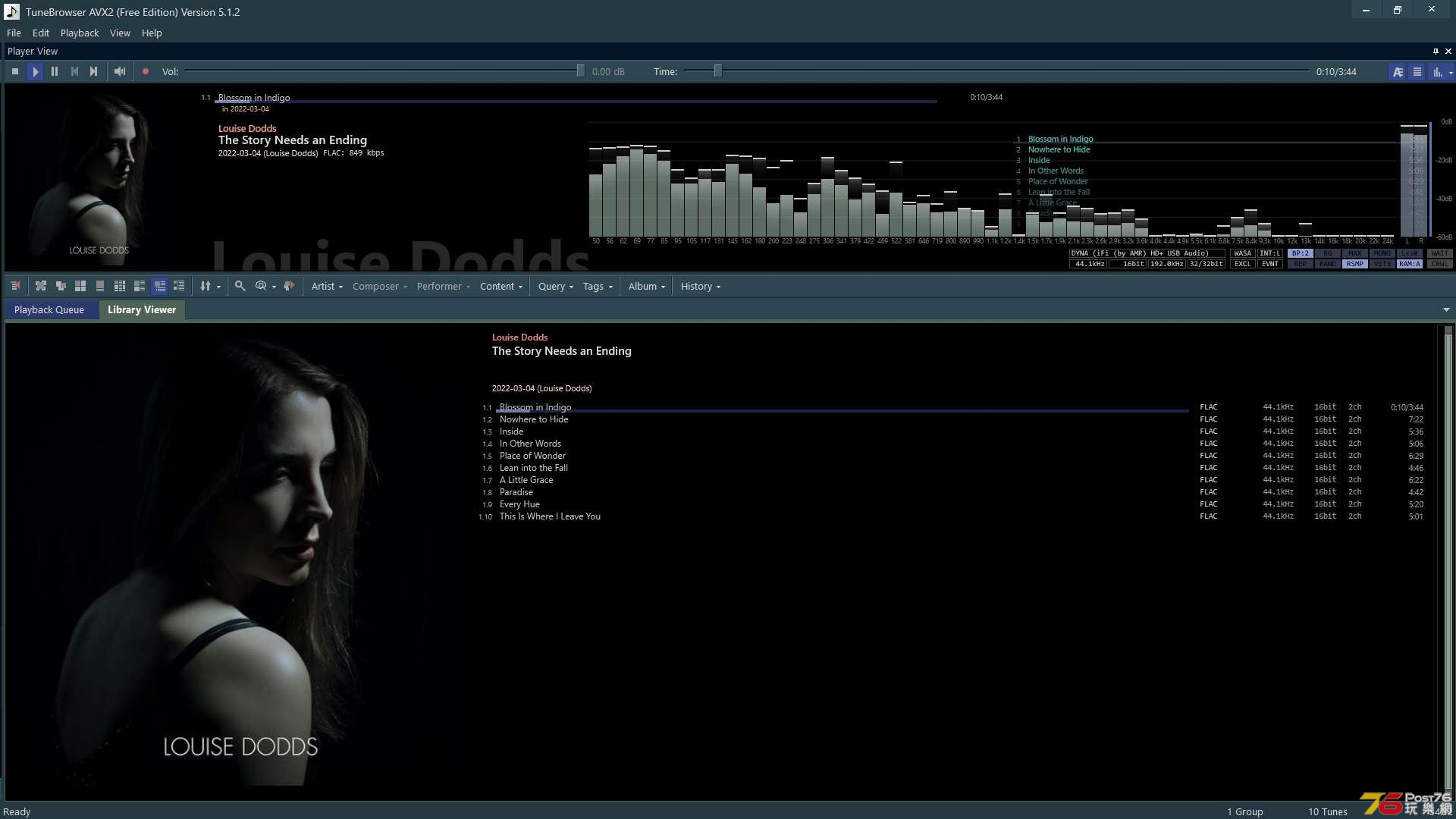1456x819 pixels.
Task: Click the sort arrows icon
Action: [x=205, y=286]
